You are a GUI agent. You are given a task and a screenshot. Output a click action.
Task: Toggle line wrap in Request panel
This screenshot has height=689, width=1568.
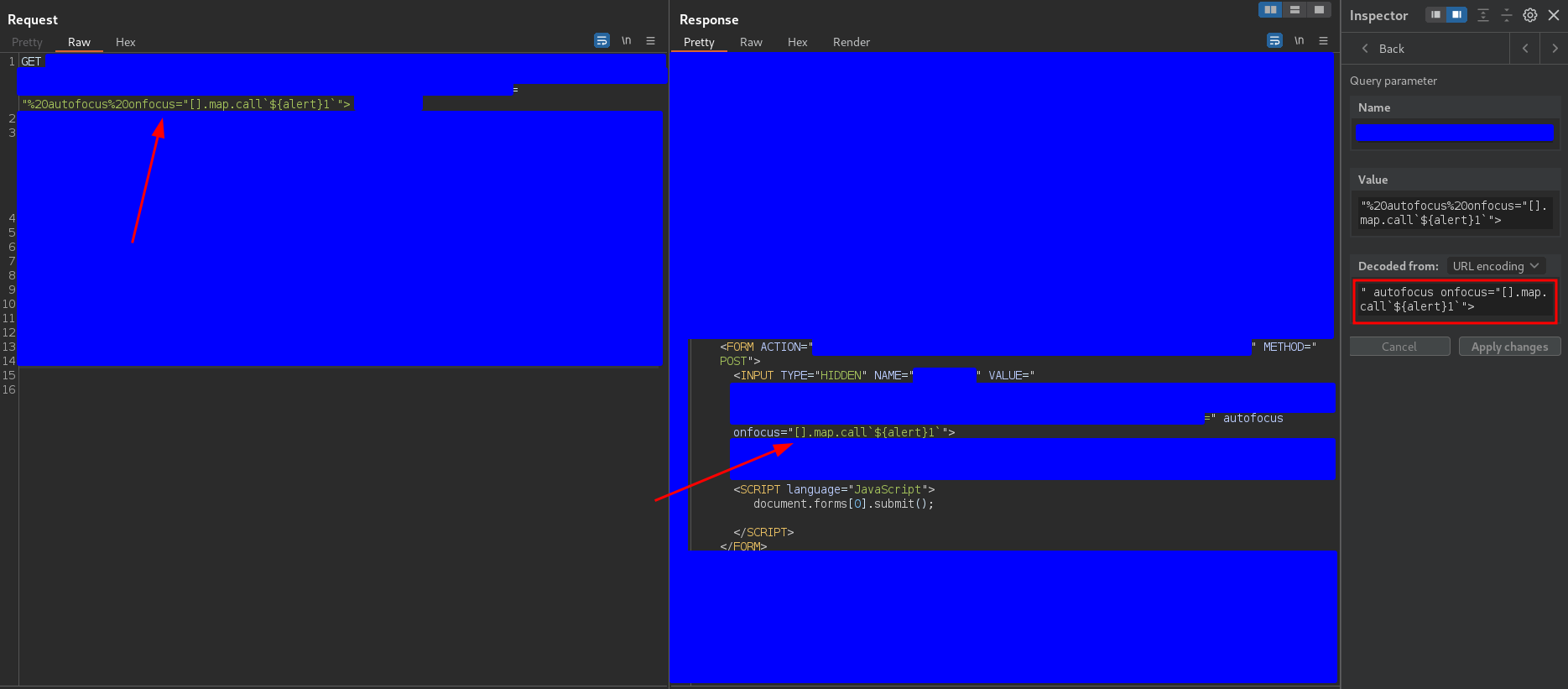[602, 40]
